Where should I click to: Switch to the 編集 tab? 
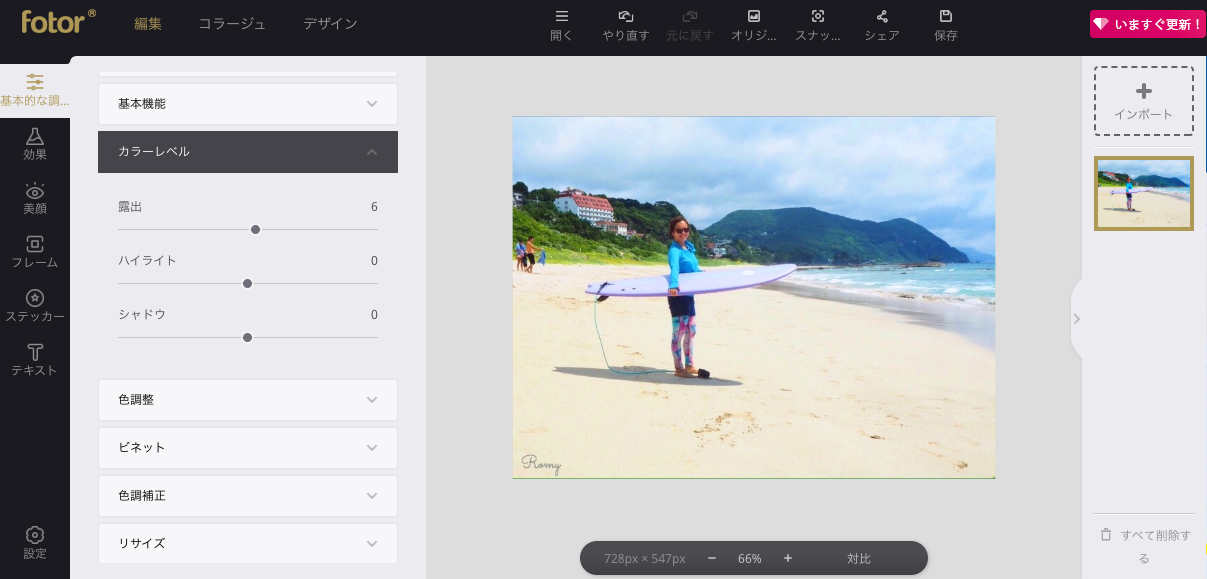pyautogui.click(x=148, y=24)
